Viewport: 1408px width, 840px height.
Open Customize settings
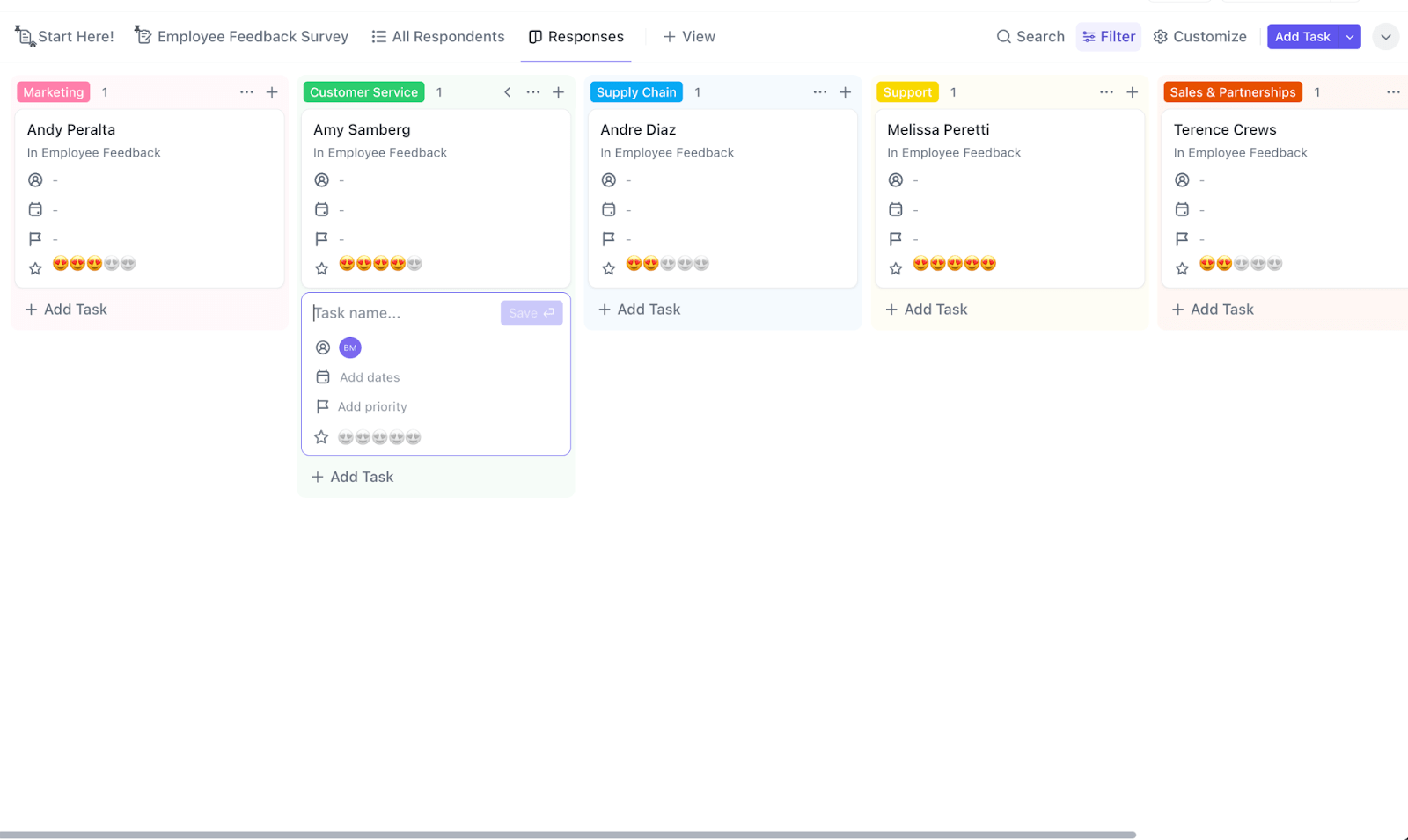pyautogui.click(x=1199, y=36)
